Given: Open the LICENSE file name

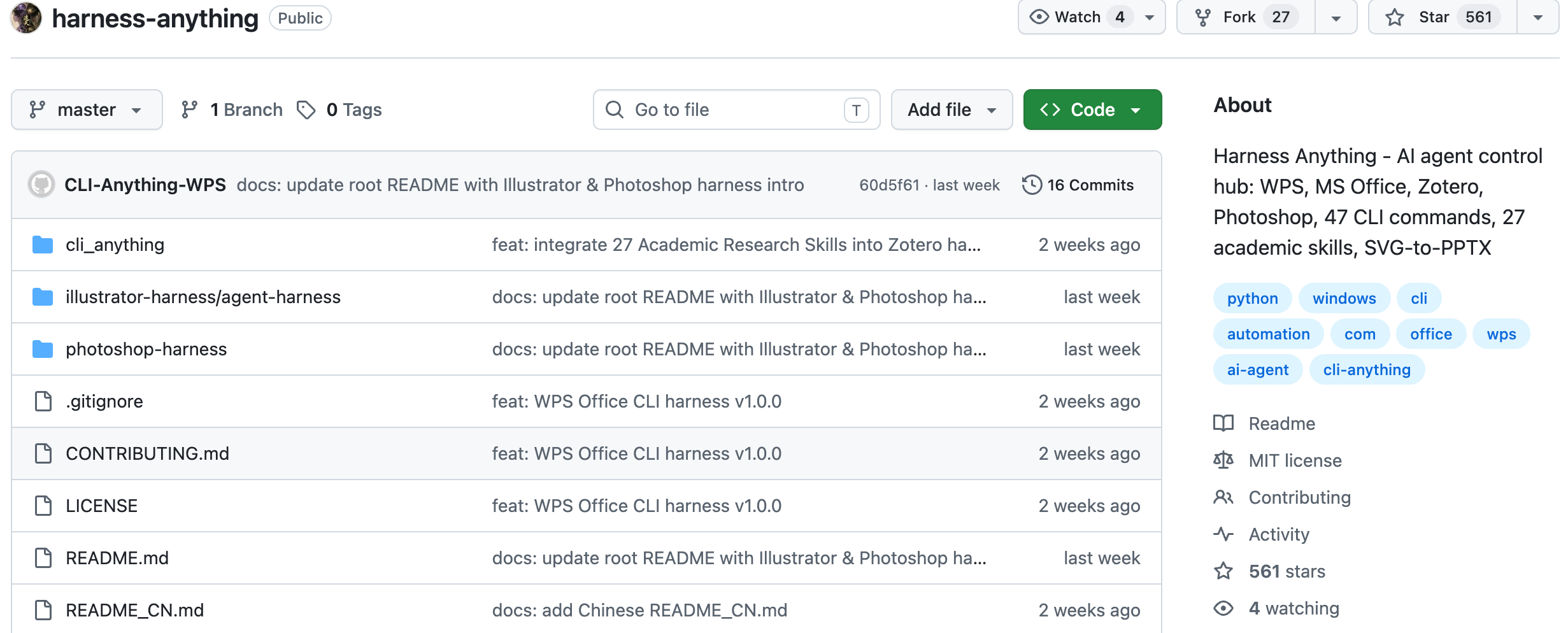Looking at the screenshot, I should point(101,506).
